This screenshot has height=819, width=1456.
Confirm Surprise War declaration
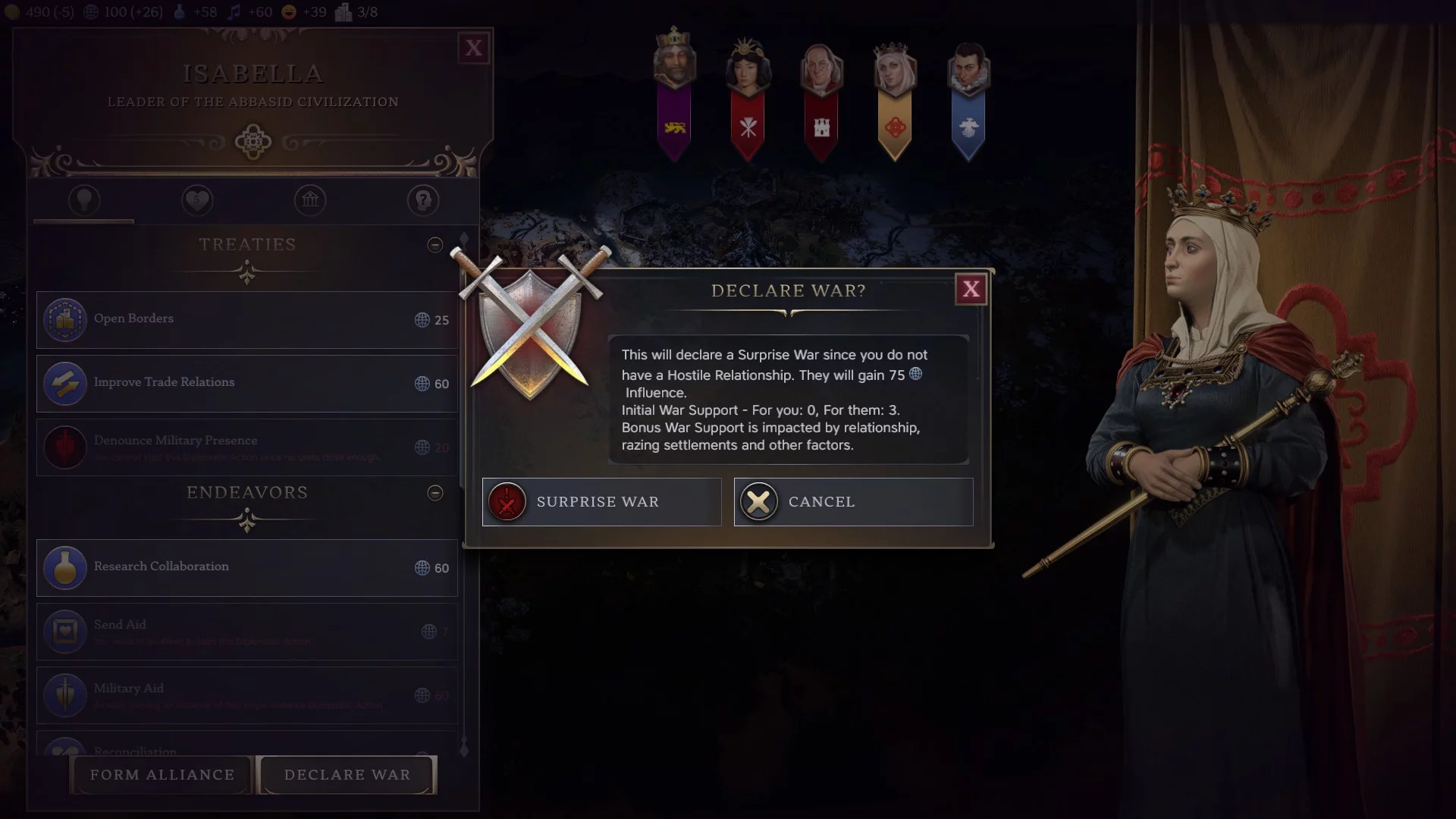(x=601, y=502)
